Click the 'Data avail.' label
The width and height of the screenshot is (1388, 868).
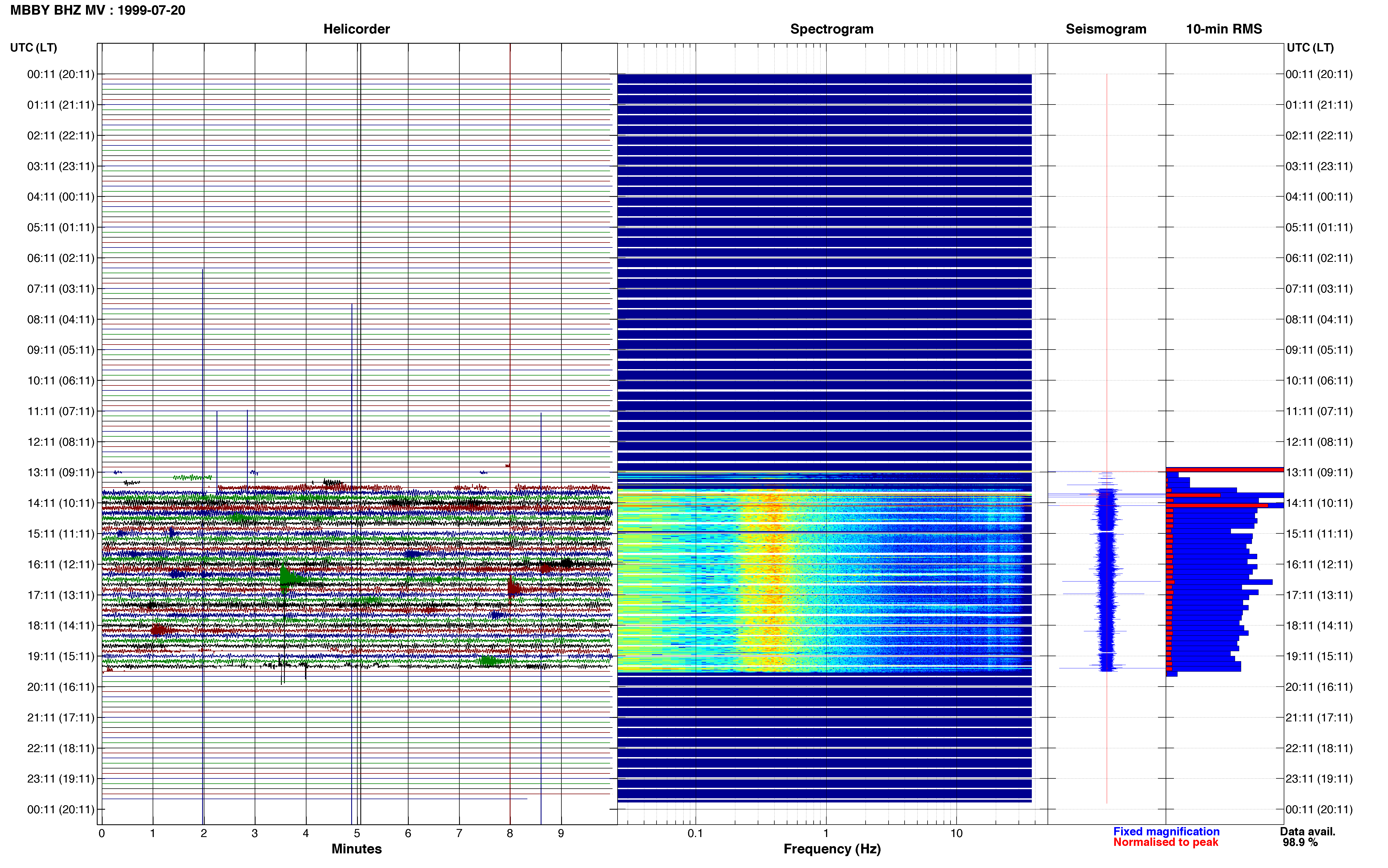[x=1308, y=831]
